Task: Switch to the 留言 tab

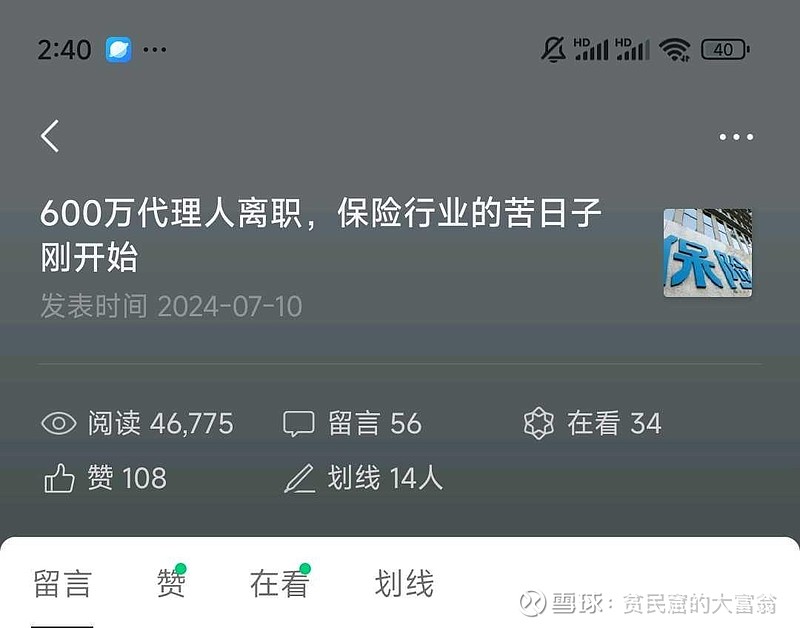Action: click(x=62, y=584)
